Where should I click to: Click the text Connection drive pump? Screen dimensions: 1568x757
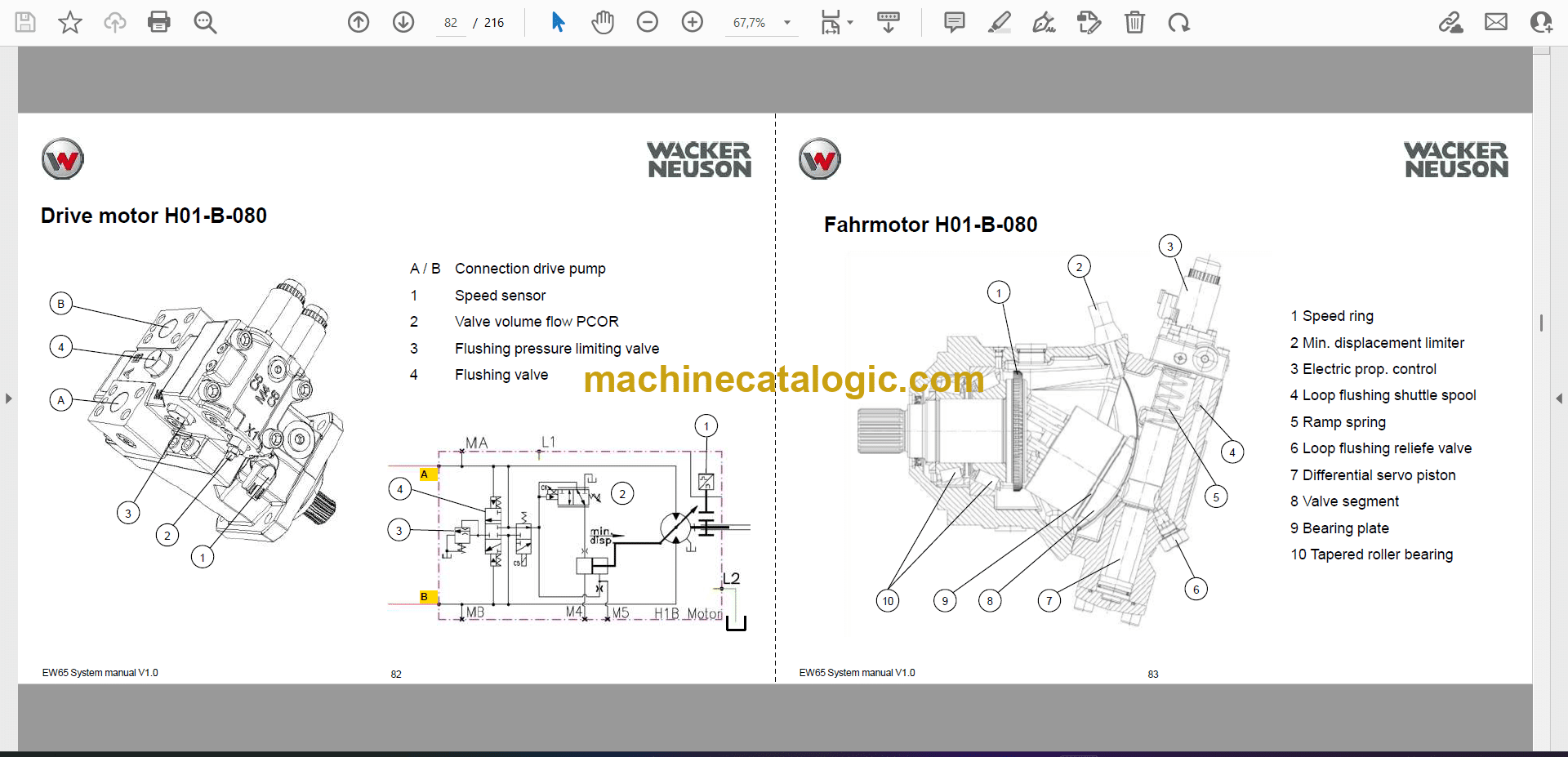530,269
